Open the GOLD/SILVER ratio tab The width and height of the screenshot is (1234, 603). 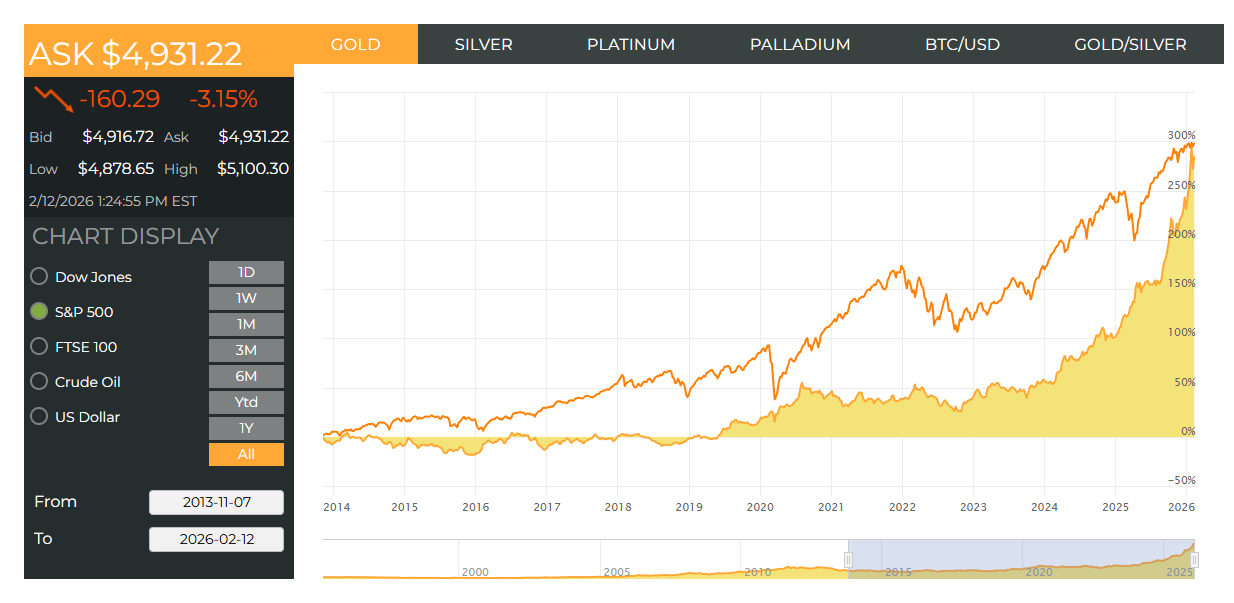click(1130, 45)
